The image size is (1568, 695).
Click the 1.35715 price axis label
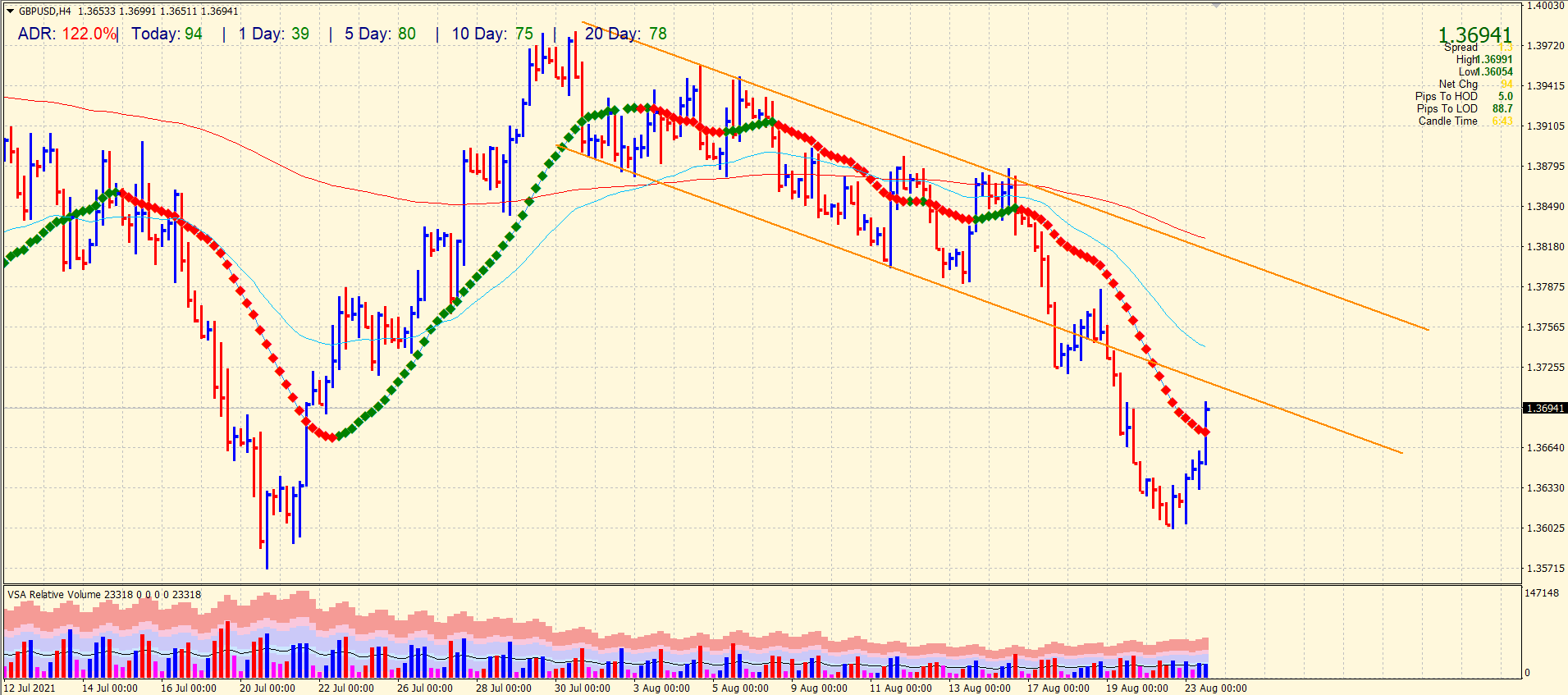(x=1545, y=568)
